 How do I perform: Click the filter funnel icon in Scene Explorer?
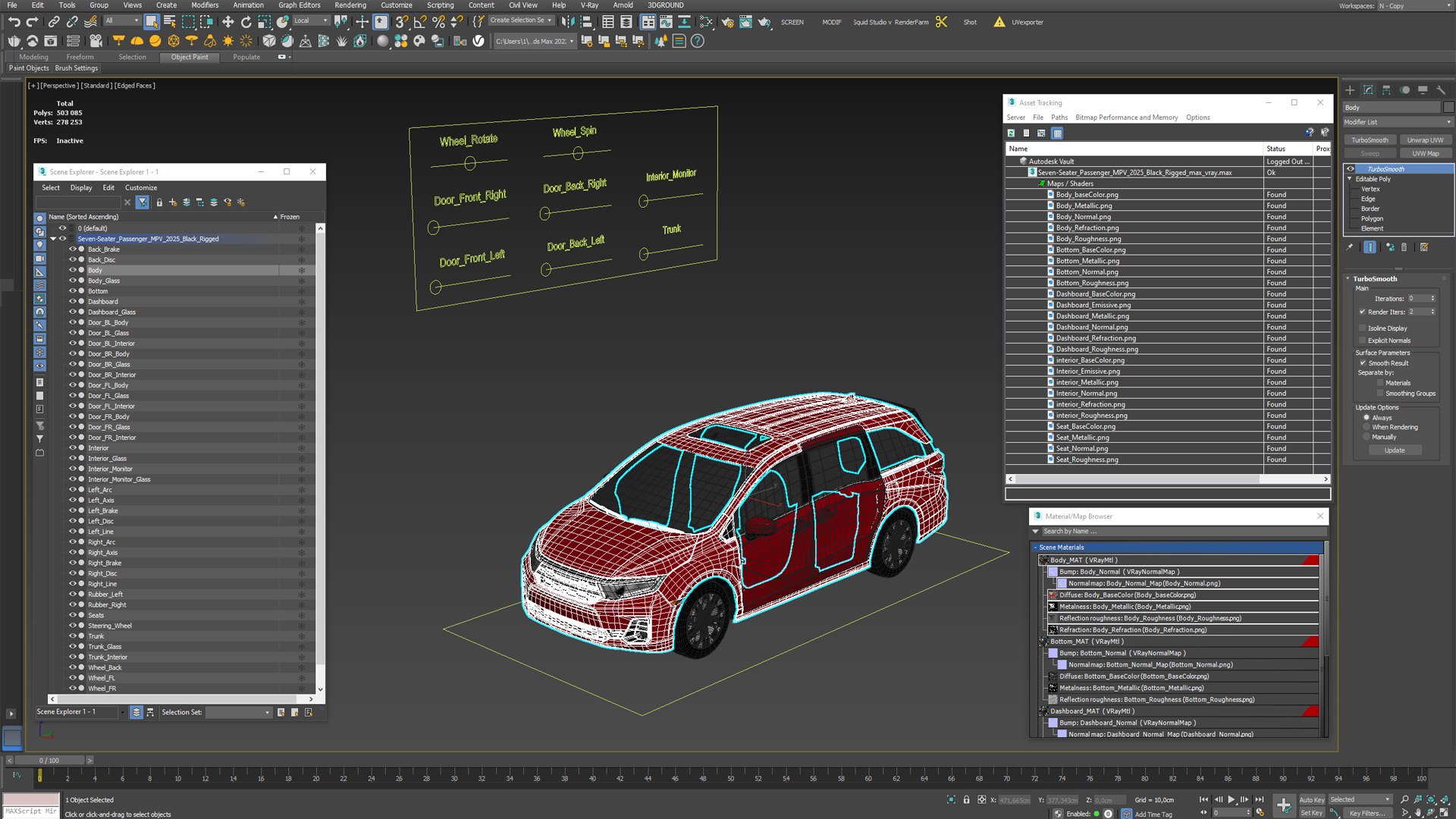pos(143,202)
